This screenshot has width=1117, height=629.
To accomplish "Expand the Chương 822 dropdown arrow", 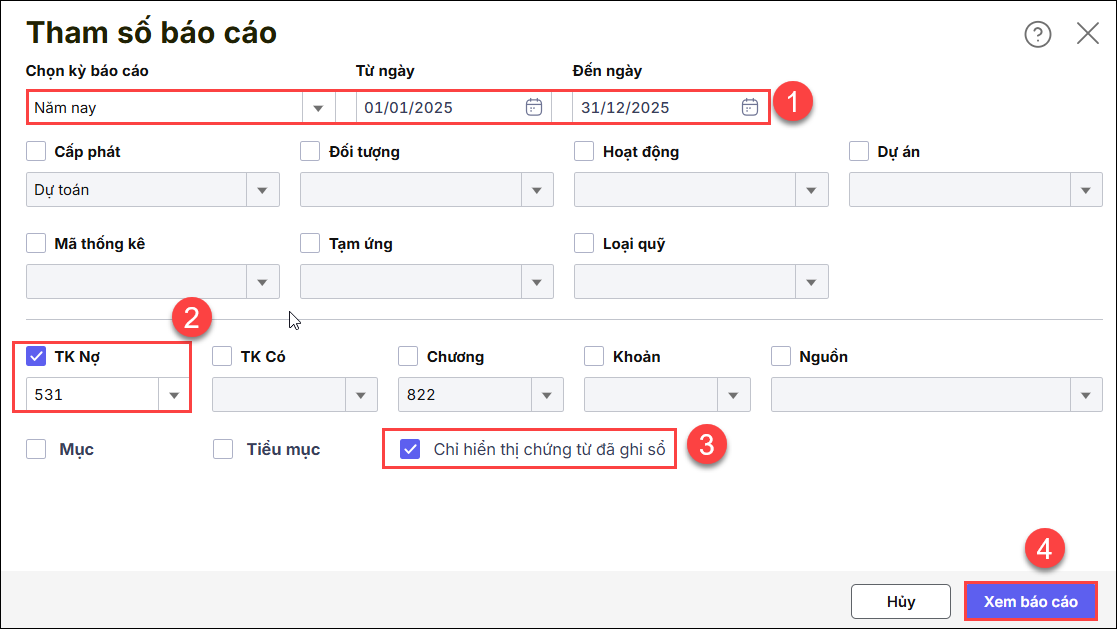I will pos(547,395).
